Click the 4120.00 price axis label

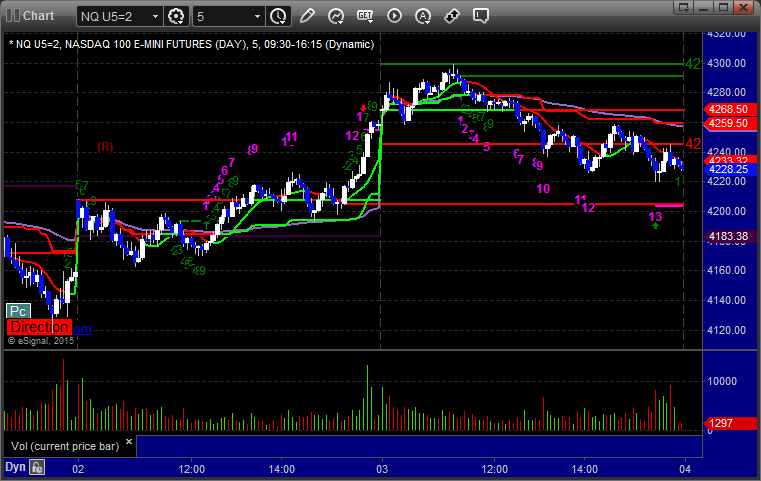click(727, 330)
